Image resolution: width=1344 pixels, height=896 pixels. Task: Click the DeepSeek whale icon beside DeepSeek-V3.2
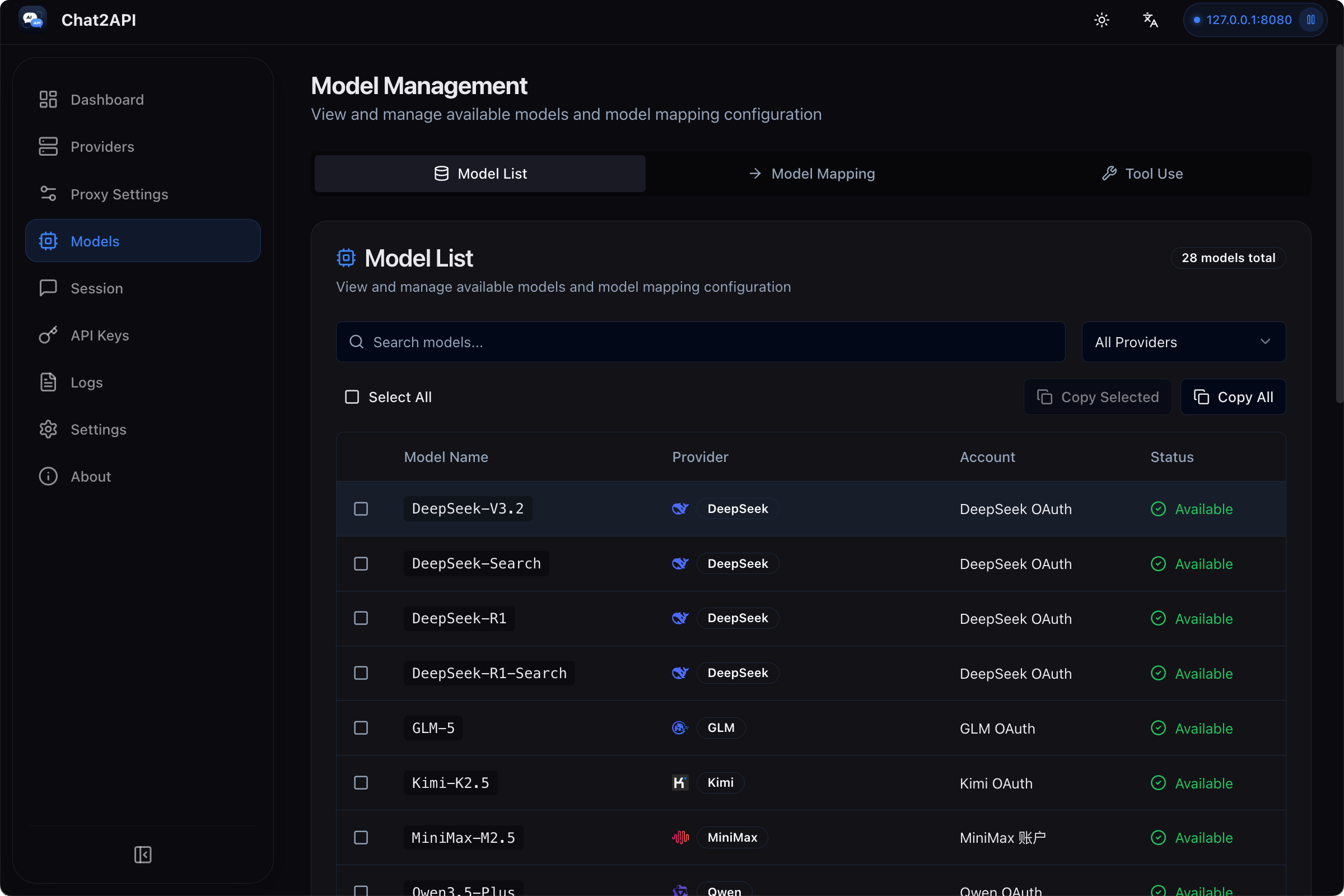tap(680, 508)
